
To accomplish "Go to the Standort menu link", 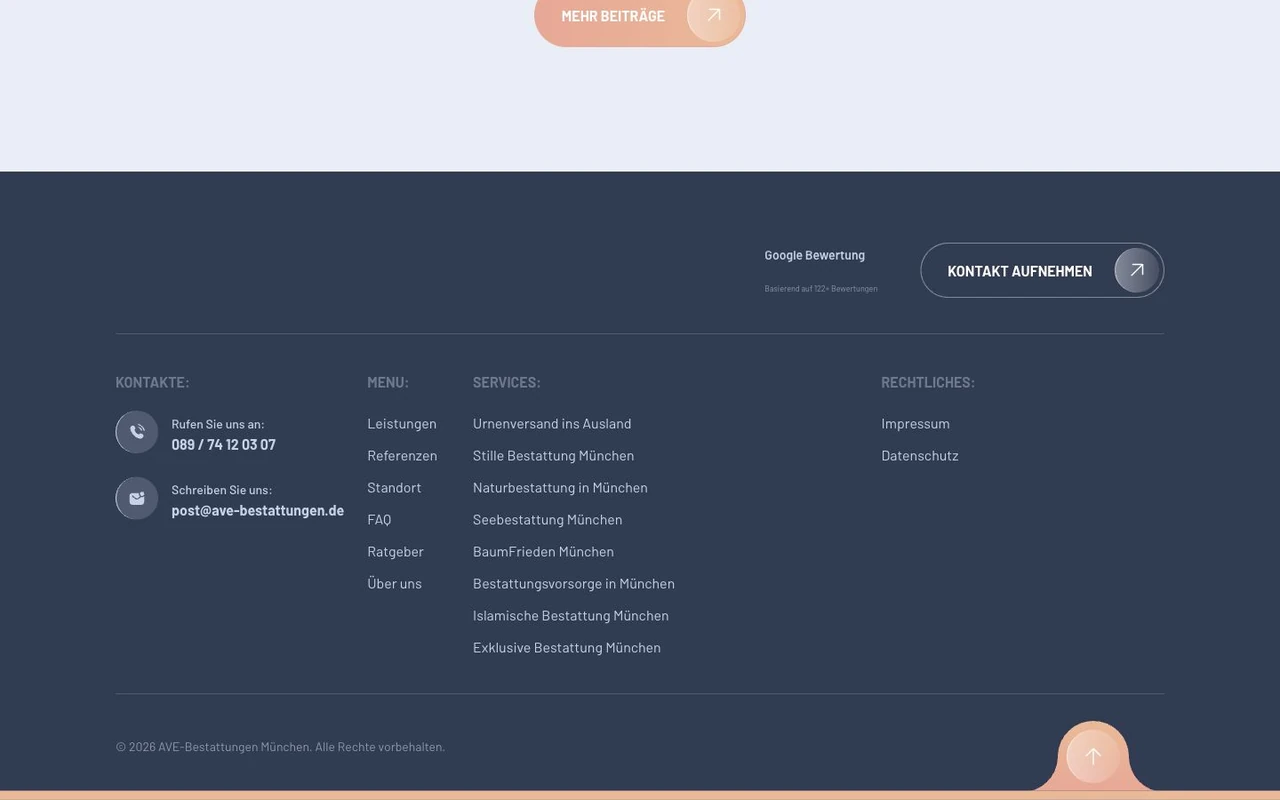I will coord(394,487).
